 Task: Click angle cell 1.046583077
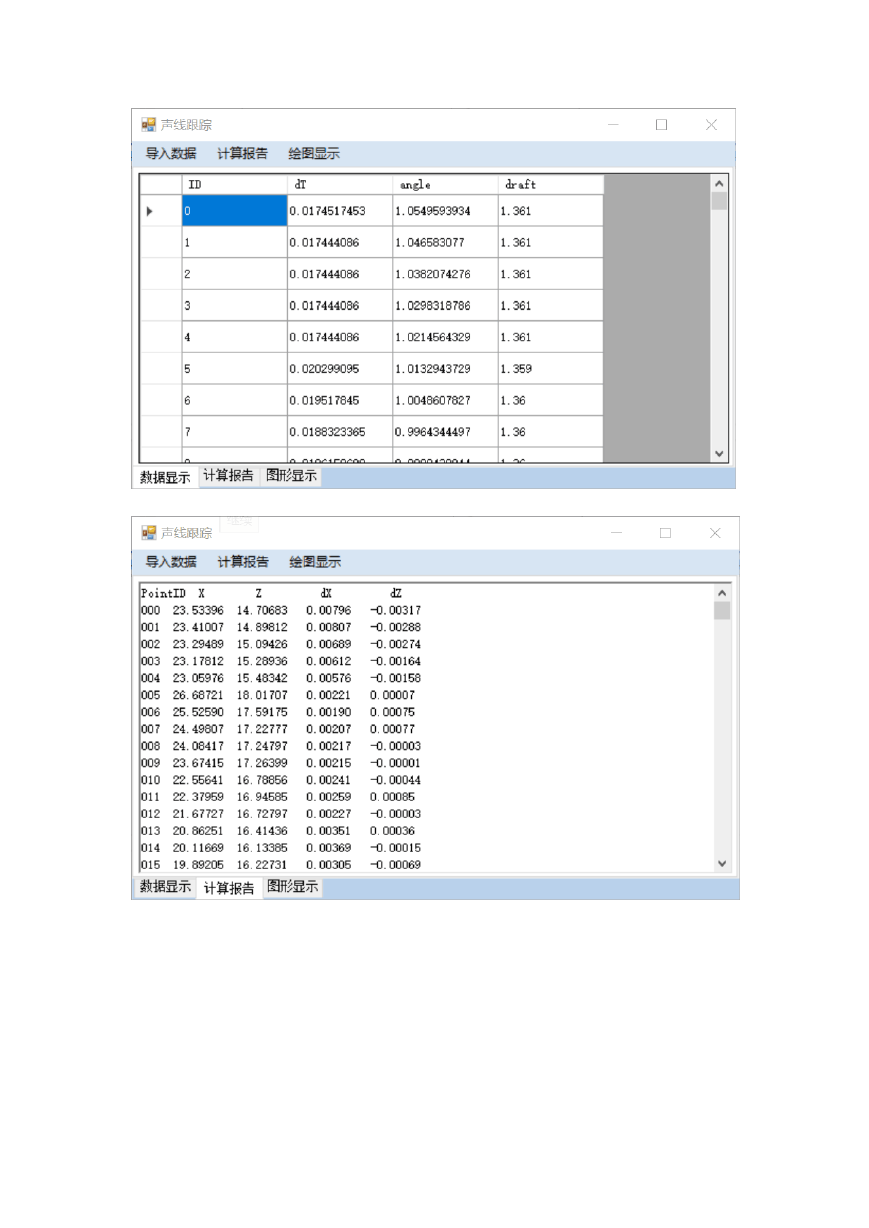pyautogui.click(x=445, y=243)
